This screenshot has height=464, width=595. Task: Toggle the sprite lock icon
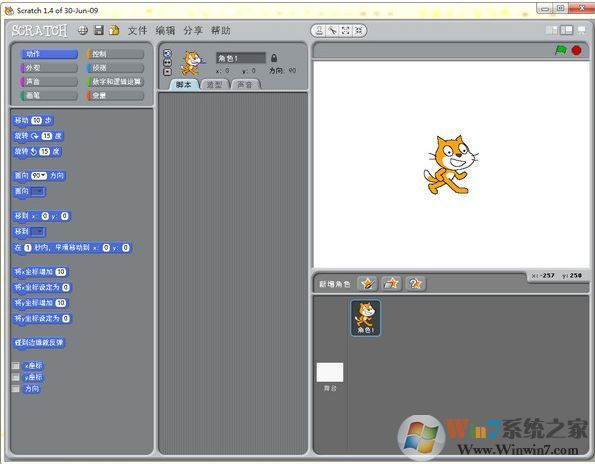point(274,58)
